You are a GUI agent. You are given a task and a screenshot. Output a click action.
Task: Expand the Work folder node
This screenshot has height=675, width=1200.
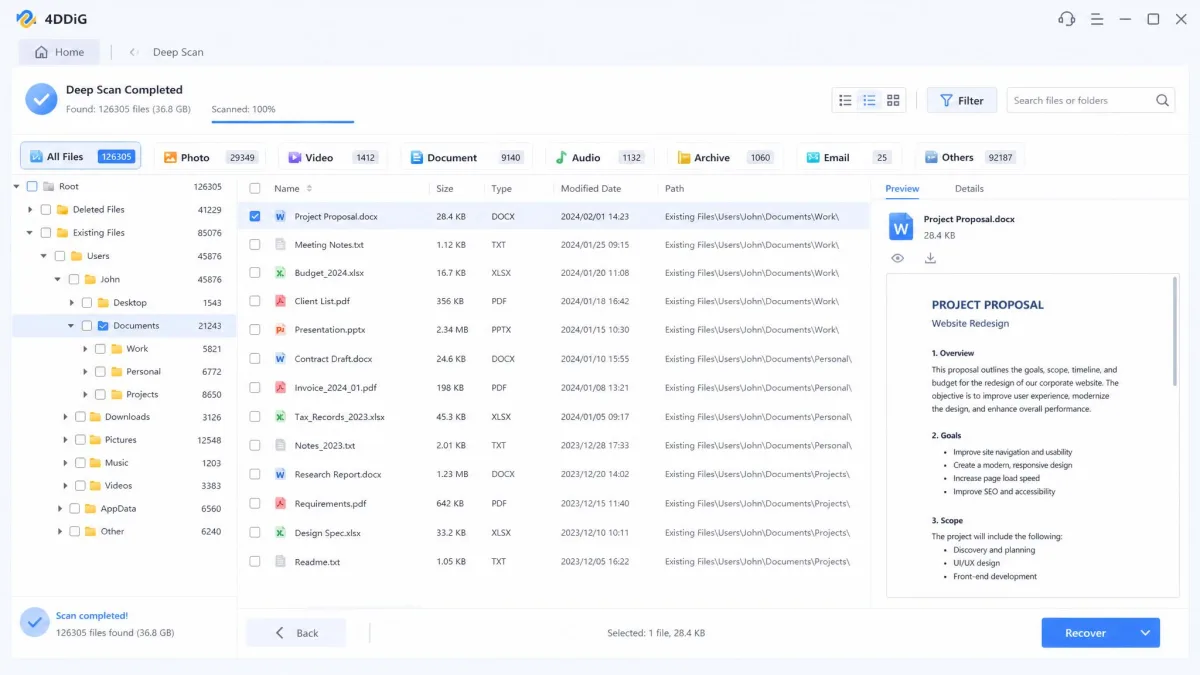[x=85, y=349]
